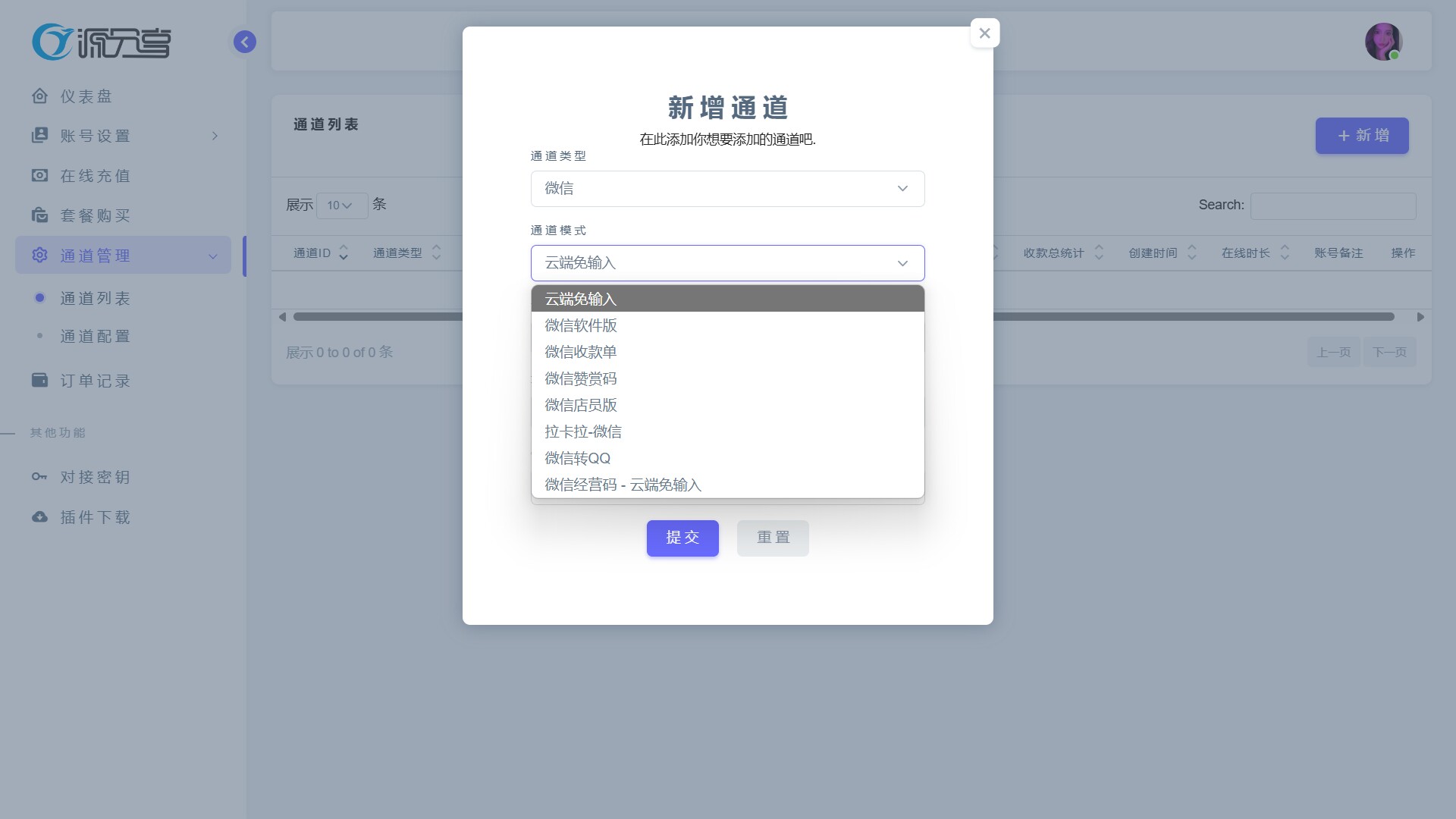Collapse the sidebar with the blue arrow
The height and width of the screenshot is (819, 1456).
click(244, 42)
